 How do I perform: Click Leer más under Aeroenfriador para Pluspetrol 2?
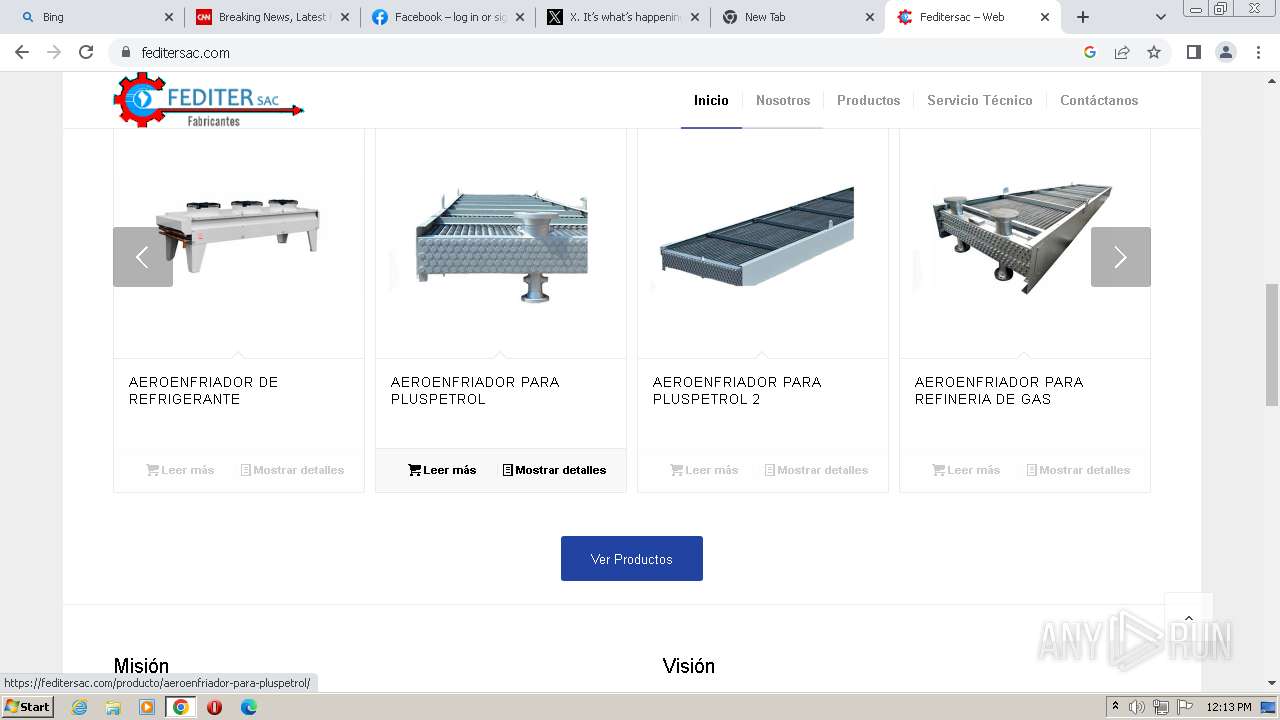[x=704, y=470]
